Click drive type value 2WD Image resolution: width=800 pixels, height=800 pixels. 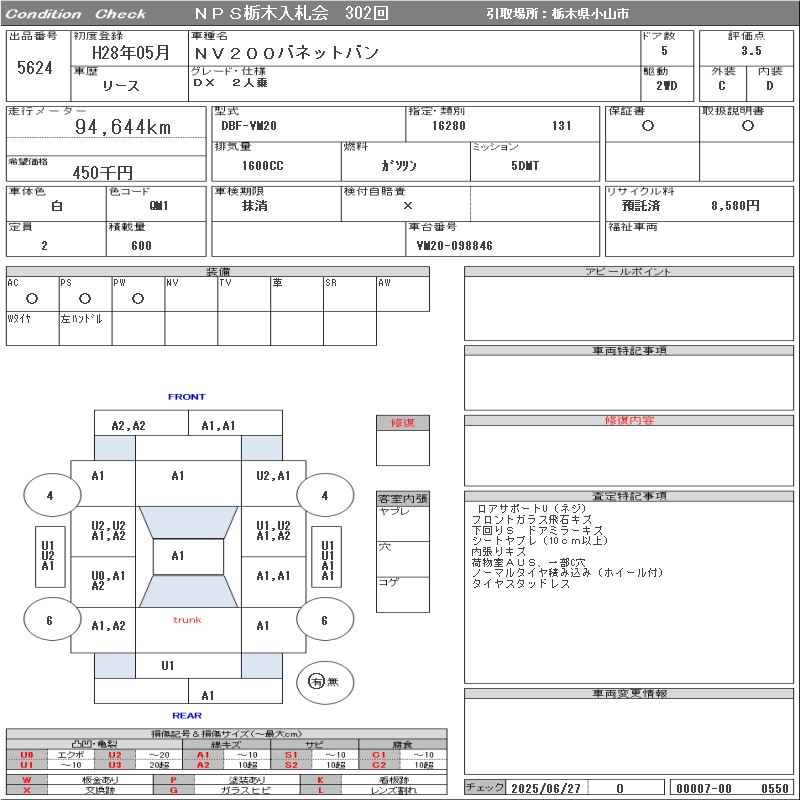click(x=667, y=86)
